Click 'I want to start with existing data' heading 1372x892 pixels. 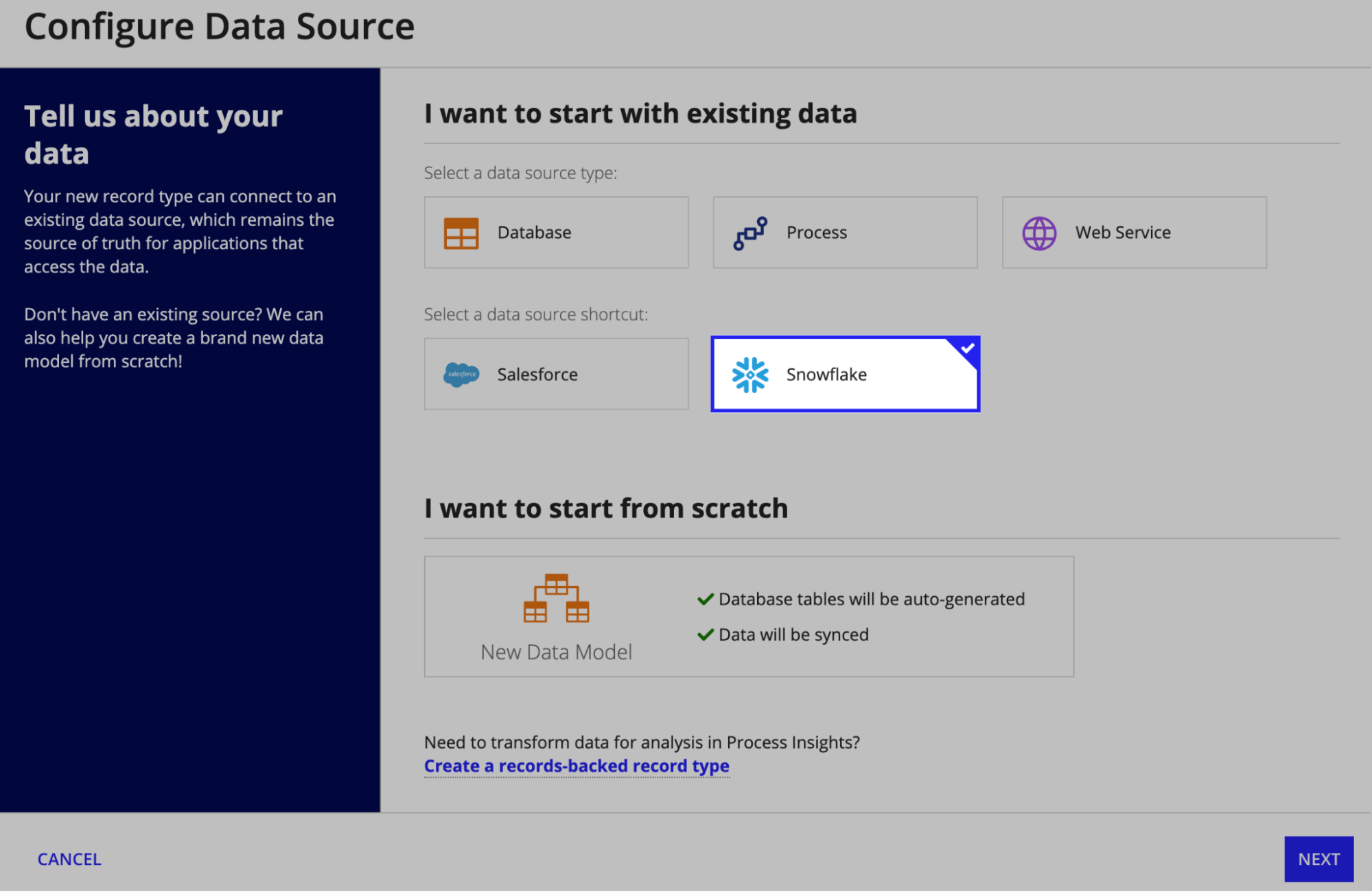point(640,114)
